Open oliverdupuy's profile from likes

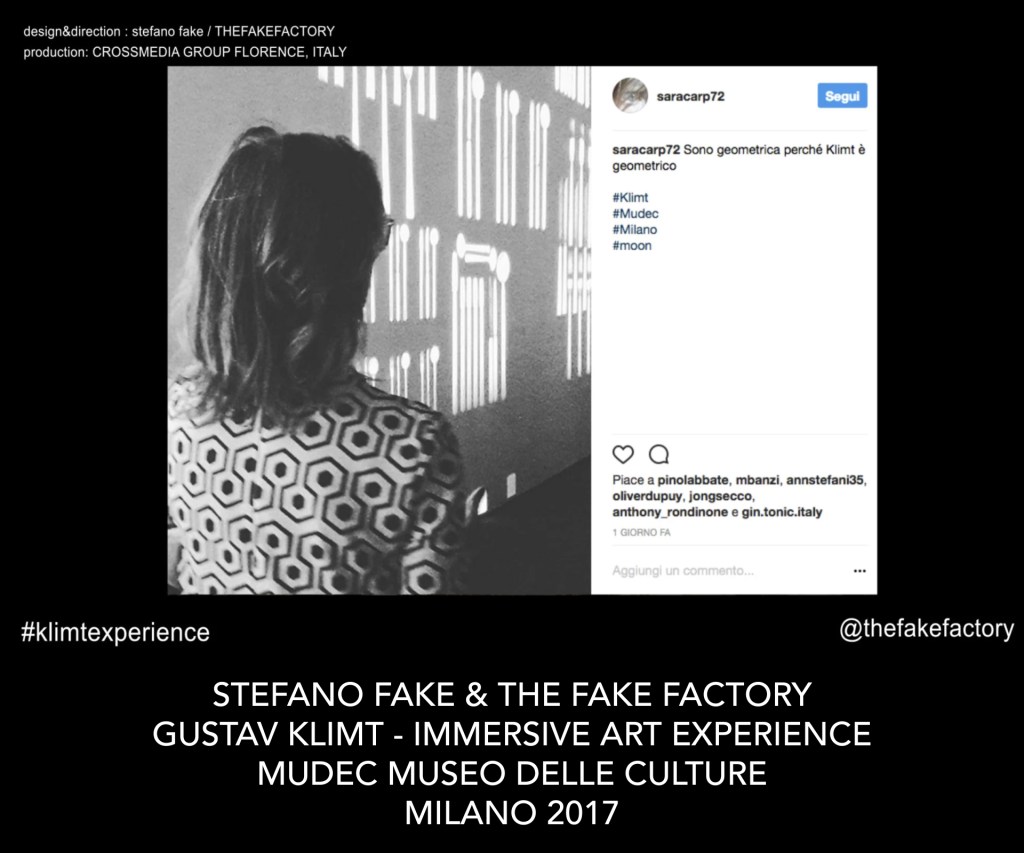[x=647, y=496]
